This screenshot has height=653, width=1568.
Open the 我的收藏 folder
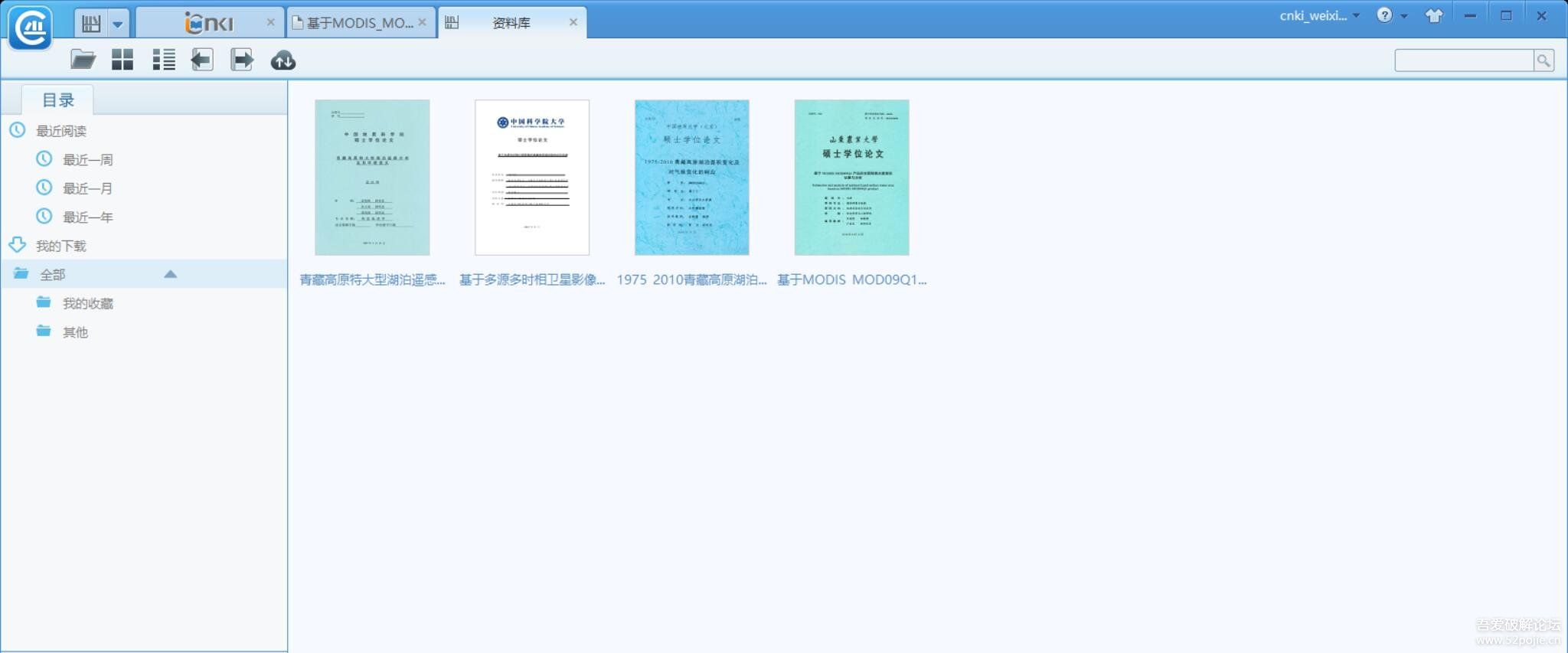[x=87, y=304]
